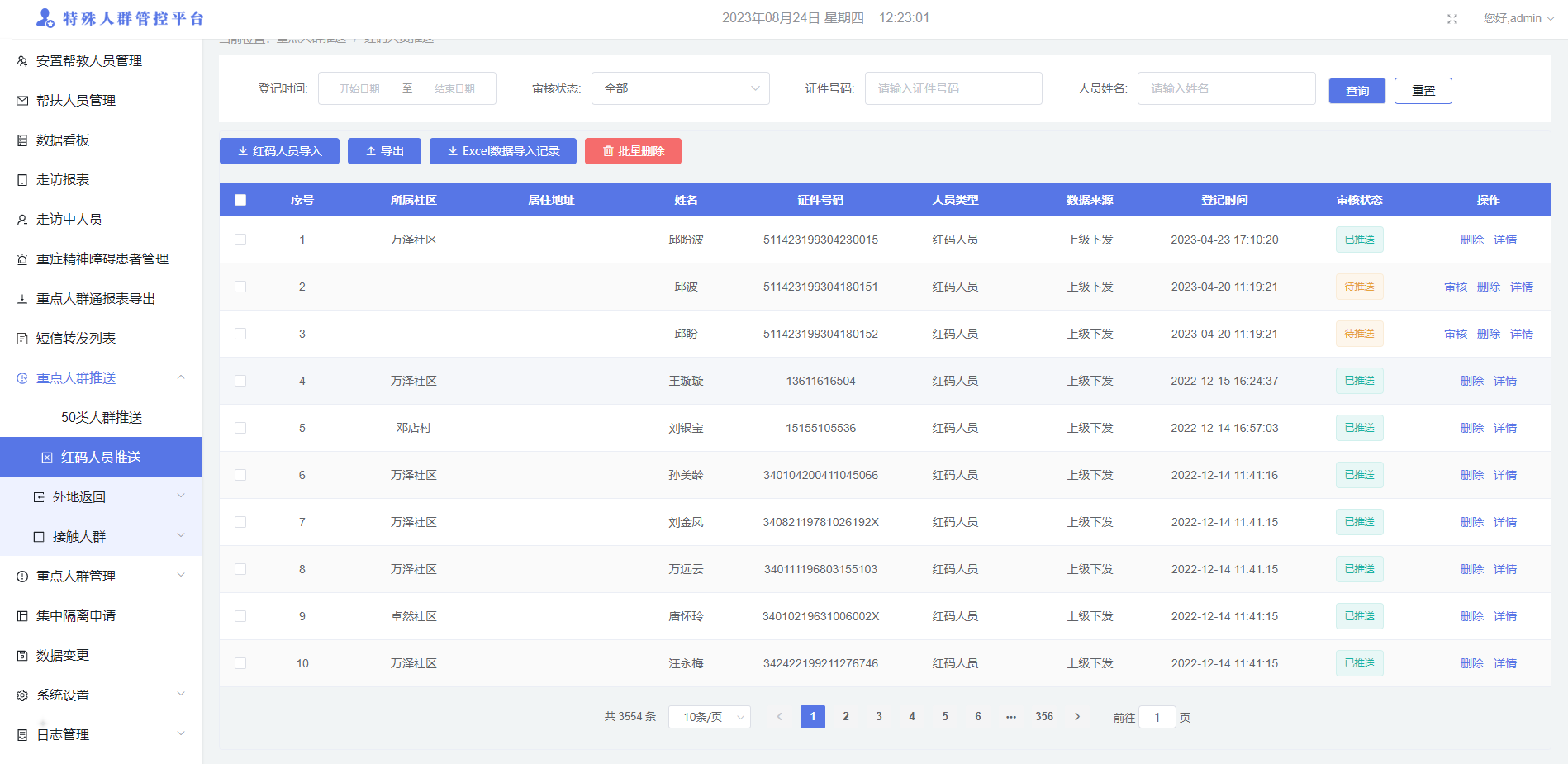Viewport: 1568px width, 764px height.
Task: Open 红码人员推送 menu item
Action: [101, 457]
